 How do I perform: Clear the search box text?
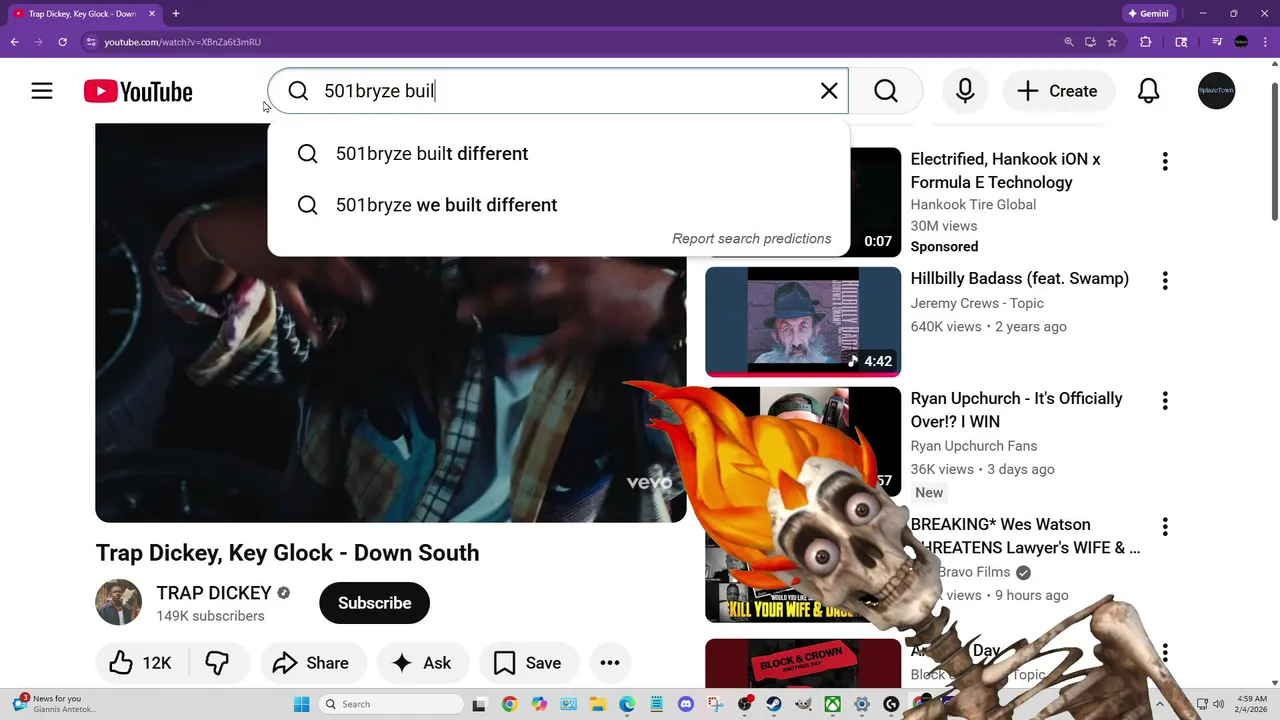(x=829, y=91)
